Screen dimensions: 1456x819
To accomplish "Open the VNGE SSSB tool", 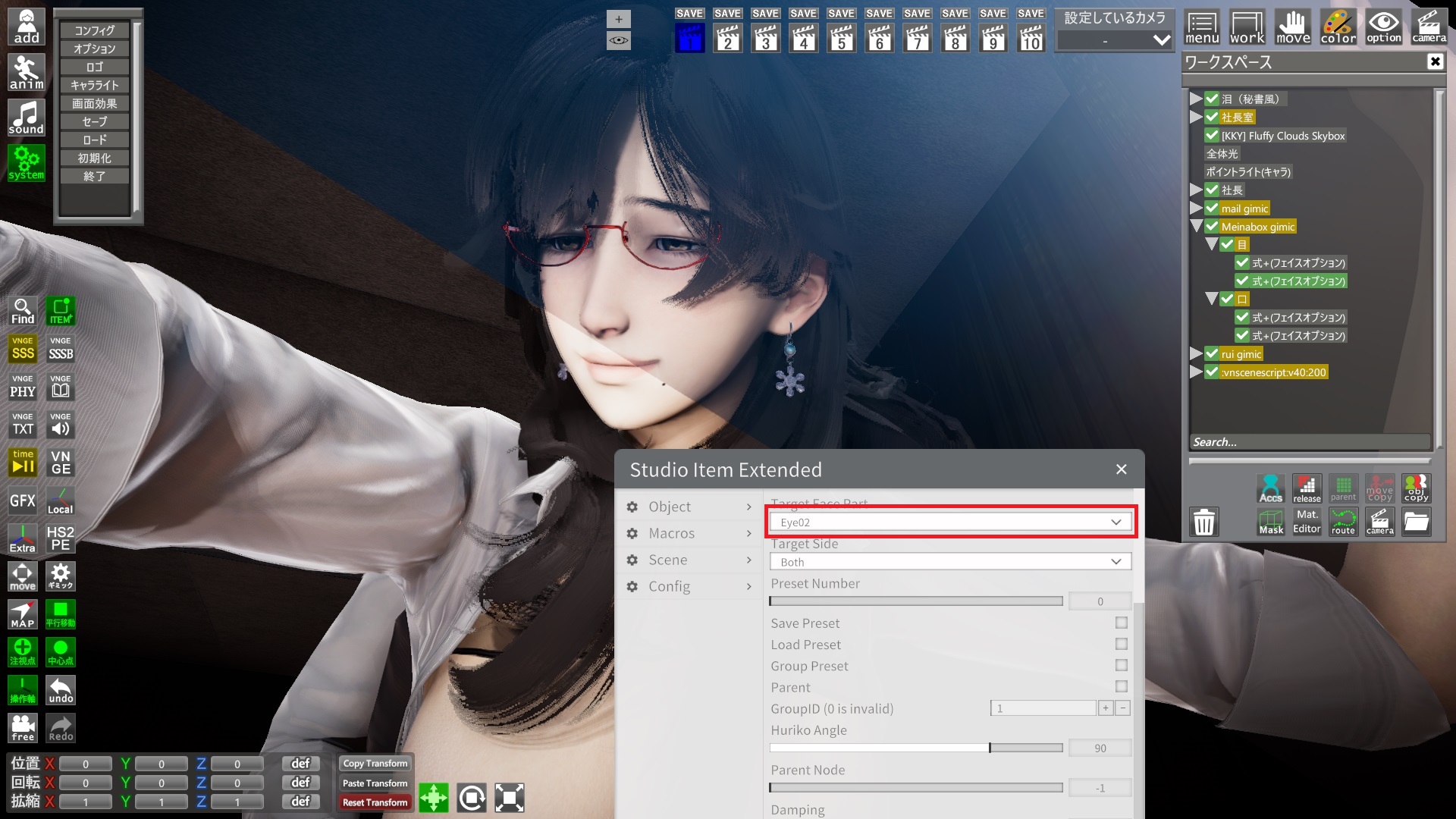I will [x=61, y=349].
